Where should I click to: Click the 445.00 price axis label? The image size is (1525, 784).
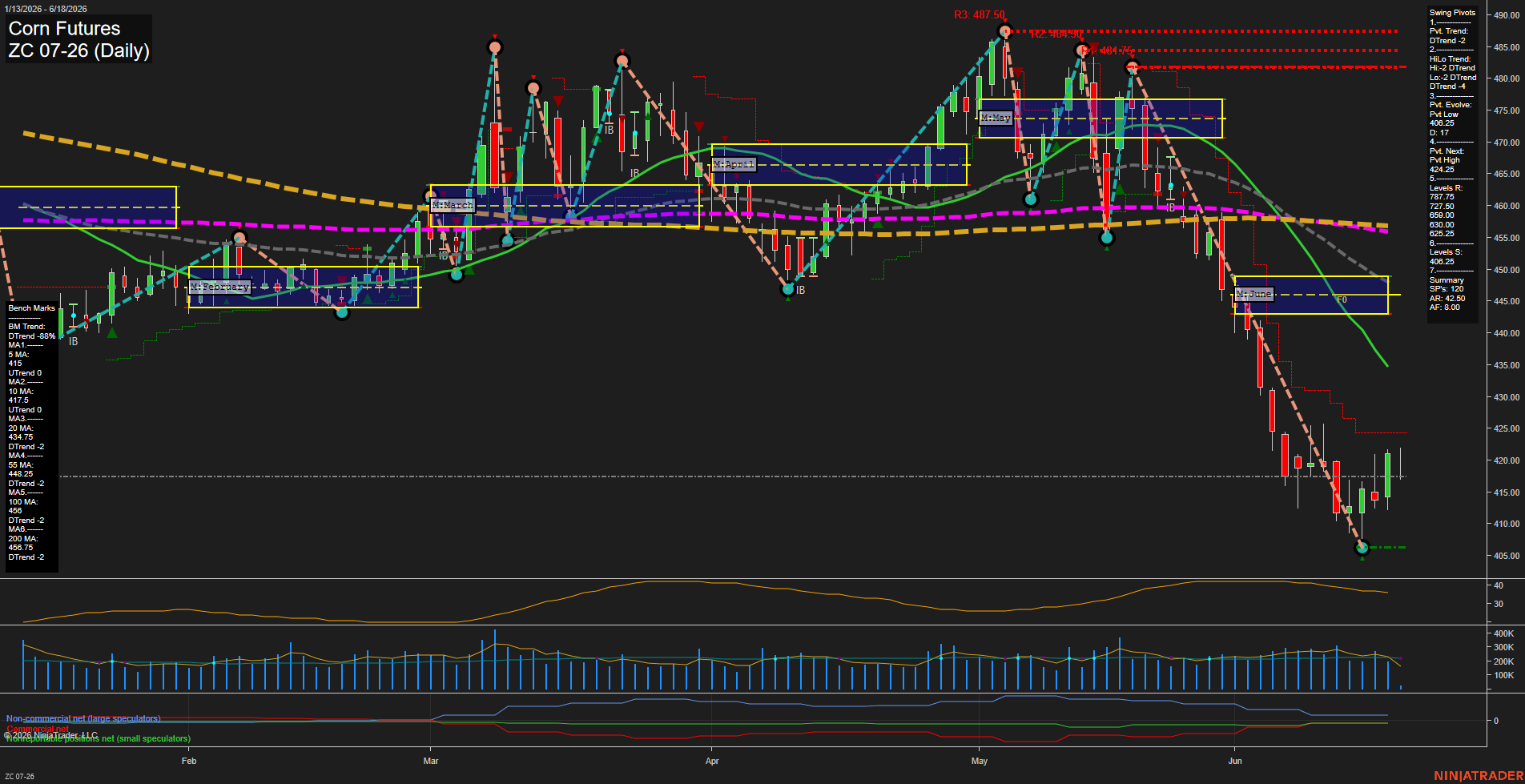tap(1507, 301)
